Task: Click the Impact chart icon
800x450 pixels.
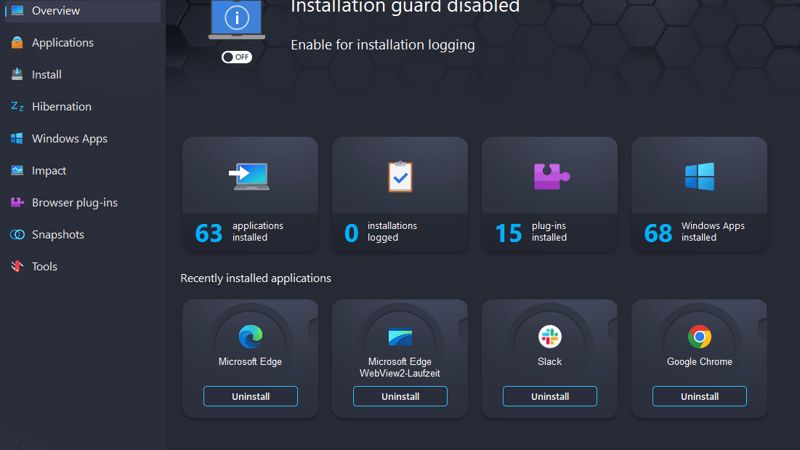Action: pyautogui.click(x=17, y=170)
